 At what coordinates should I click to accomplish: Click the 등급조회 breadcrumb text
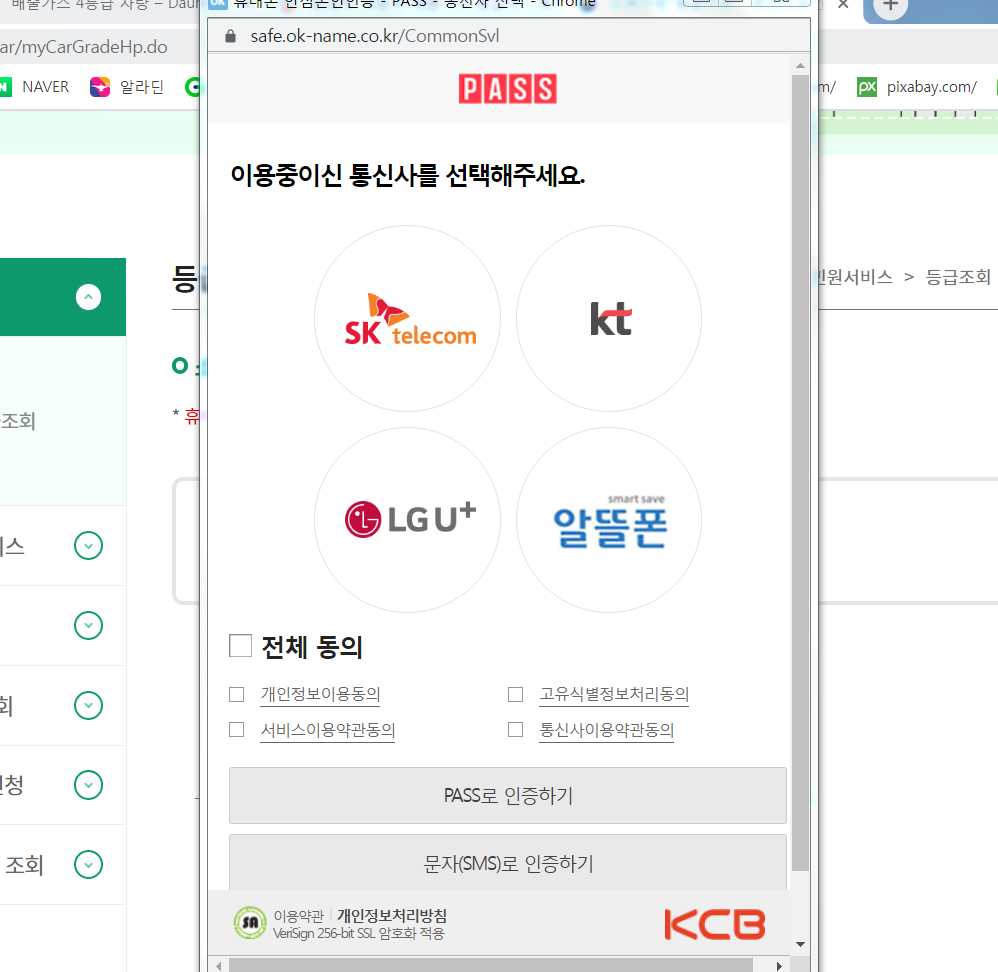958,277
